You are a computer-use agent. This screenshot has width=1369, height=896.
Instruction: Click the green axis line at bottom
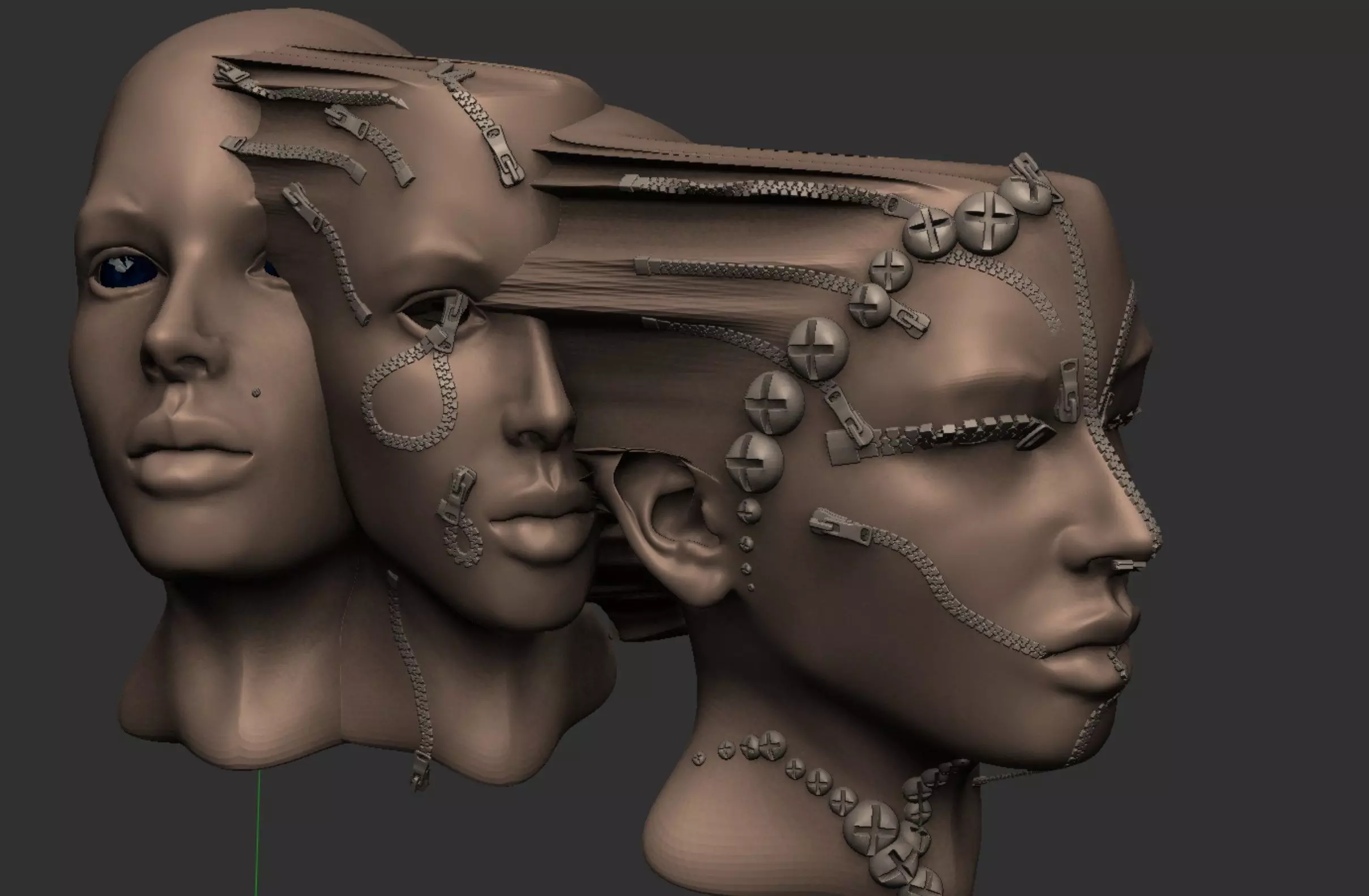258,834
